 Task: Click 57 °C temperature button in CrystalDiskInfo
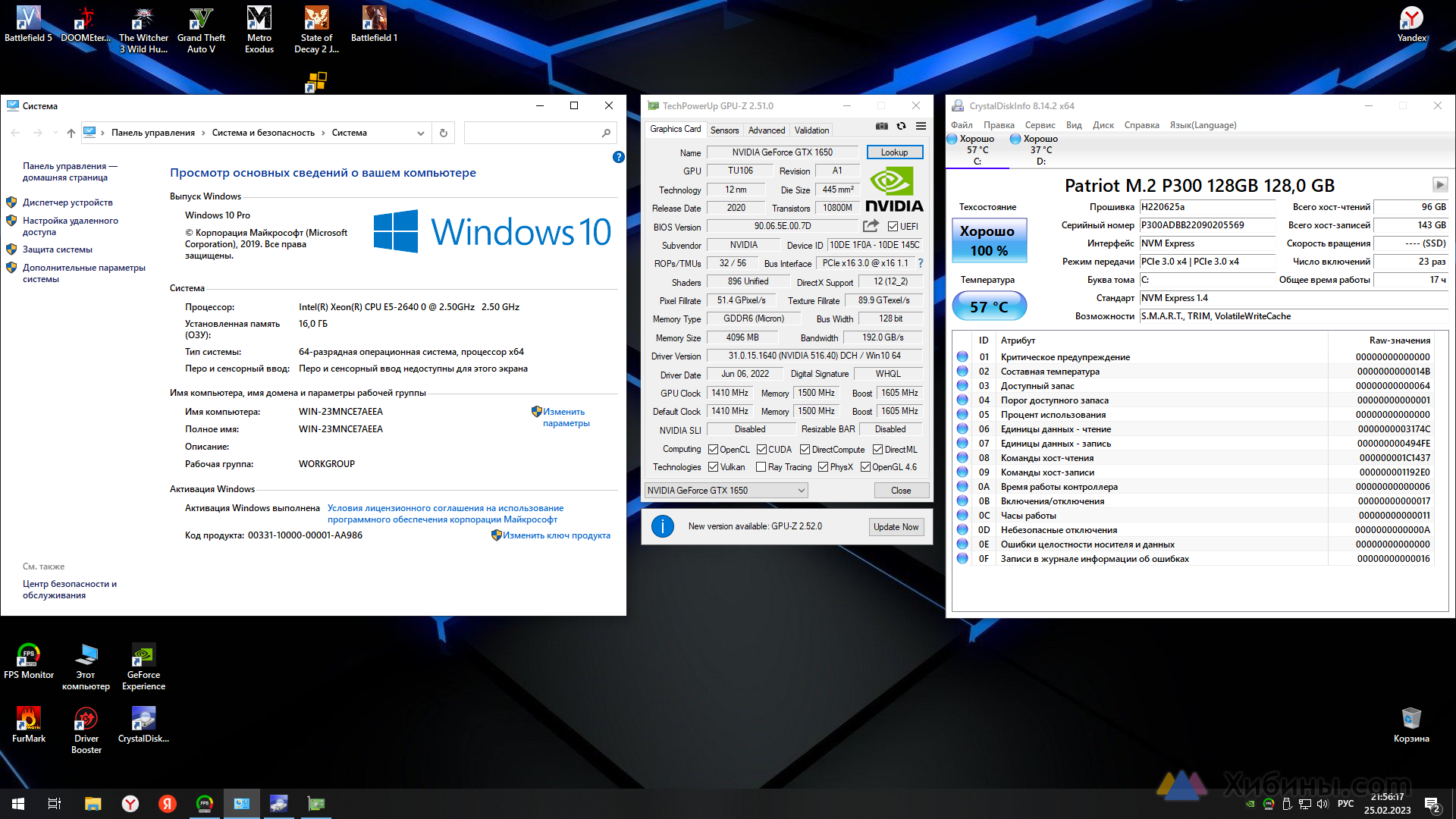pyautogui.click(x=989, y=306)
